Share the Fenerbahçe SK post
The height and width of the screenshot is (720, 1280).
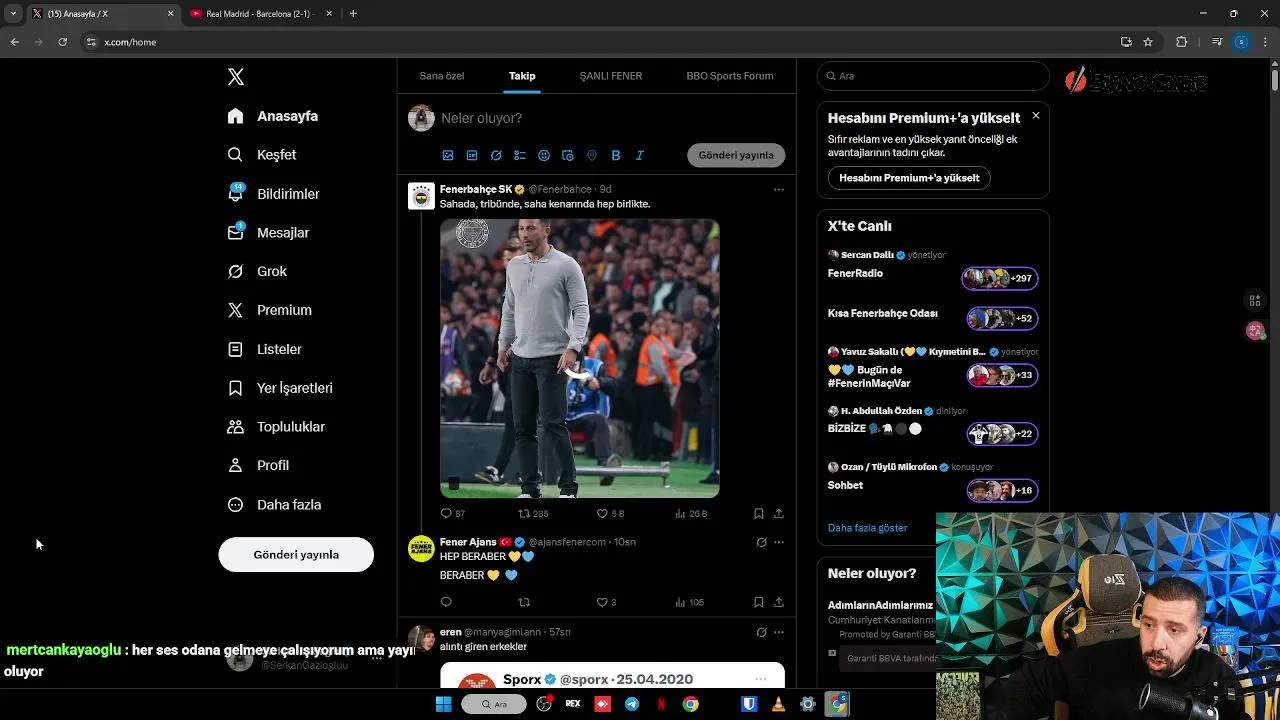[779, 513]
